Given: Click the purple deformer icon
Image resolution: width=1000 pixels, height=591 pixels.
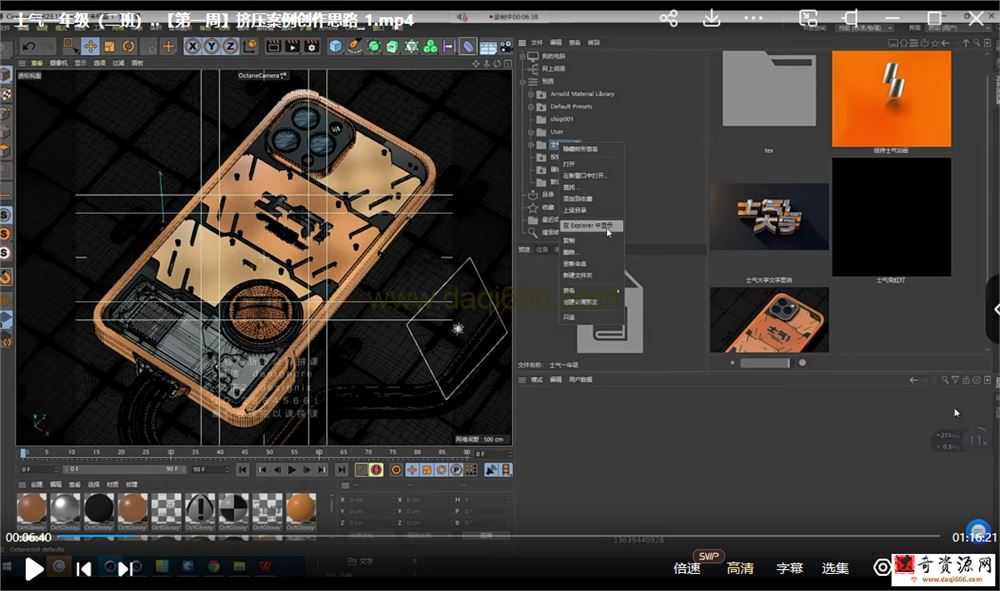Looking at the screenshot, I should pos(468,46).
